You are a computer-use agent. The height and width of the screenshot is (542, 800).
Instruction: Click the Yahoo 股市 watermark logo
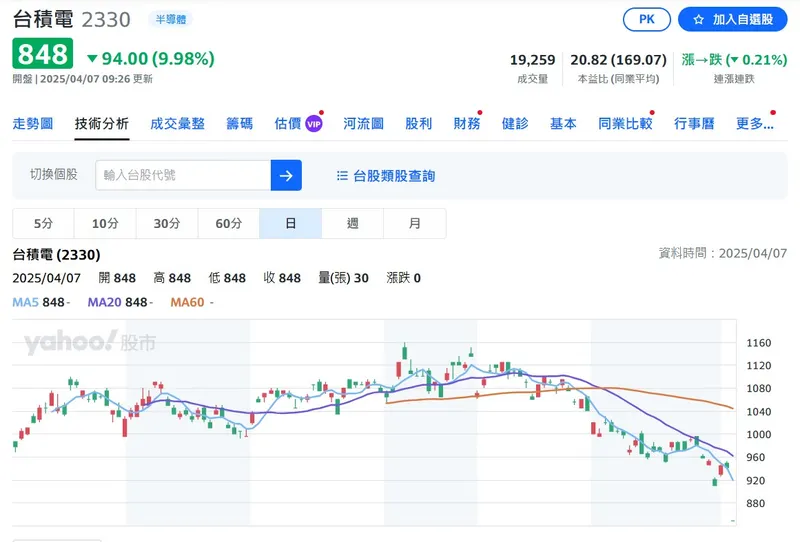tap(90, 343)
